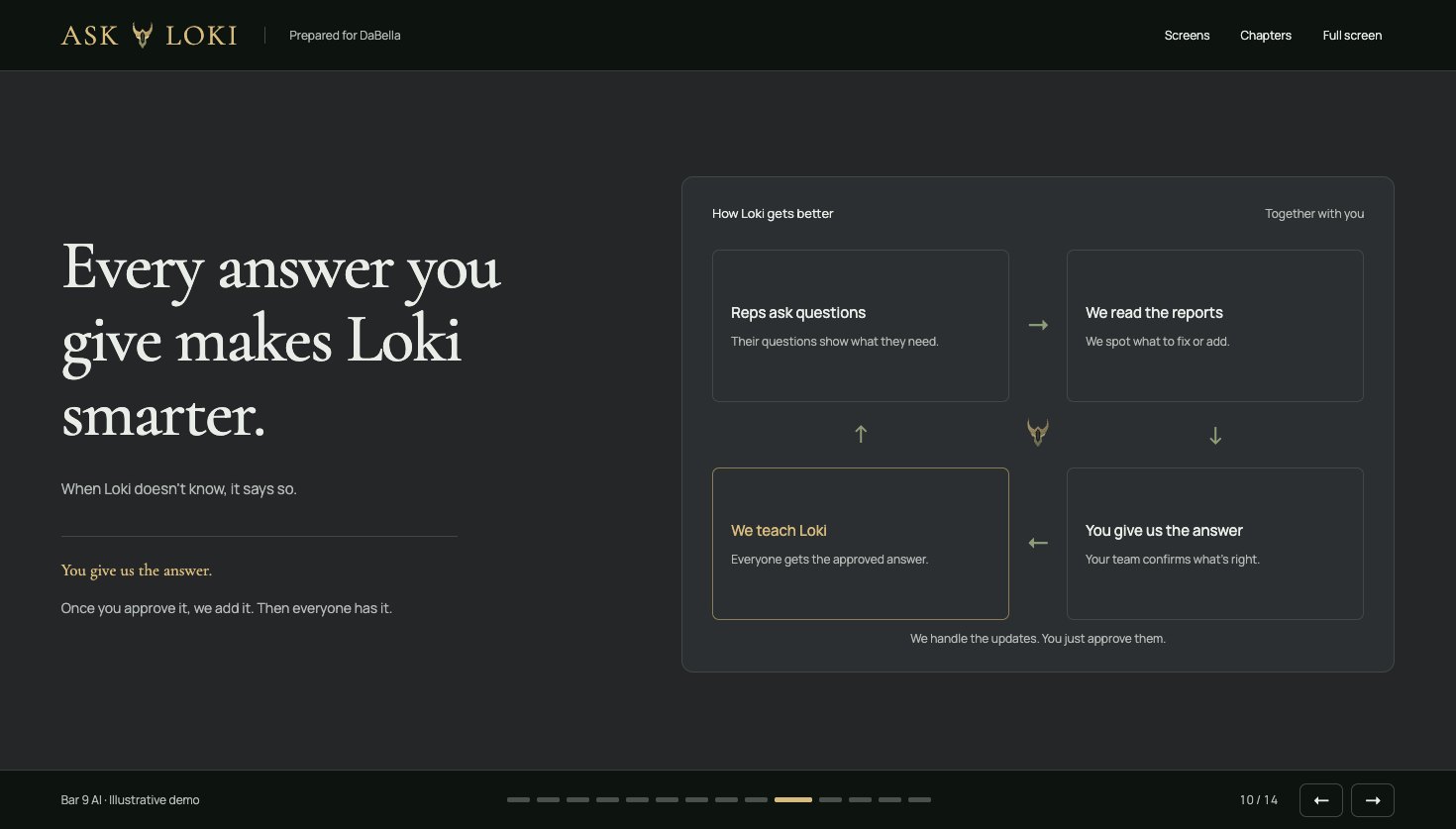Open the Chapters menu
Image resolution: width=1456 pixels, height=829 pixels.
(x=1266, y=36)
